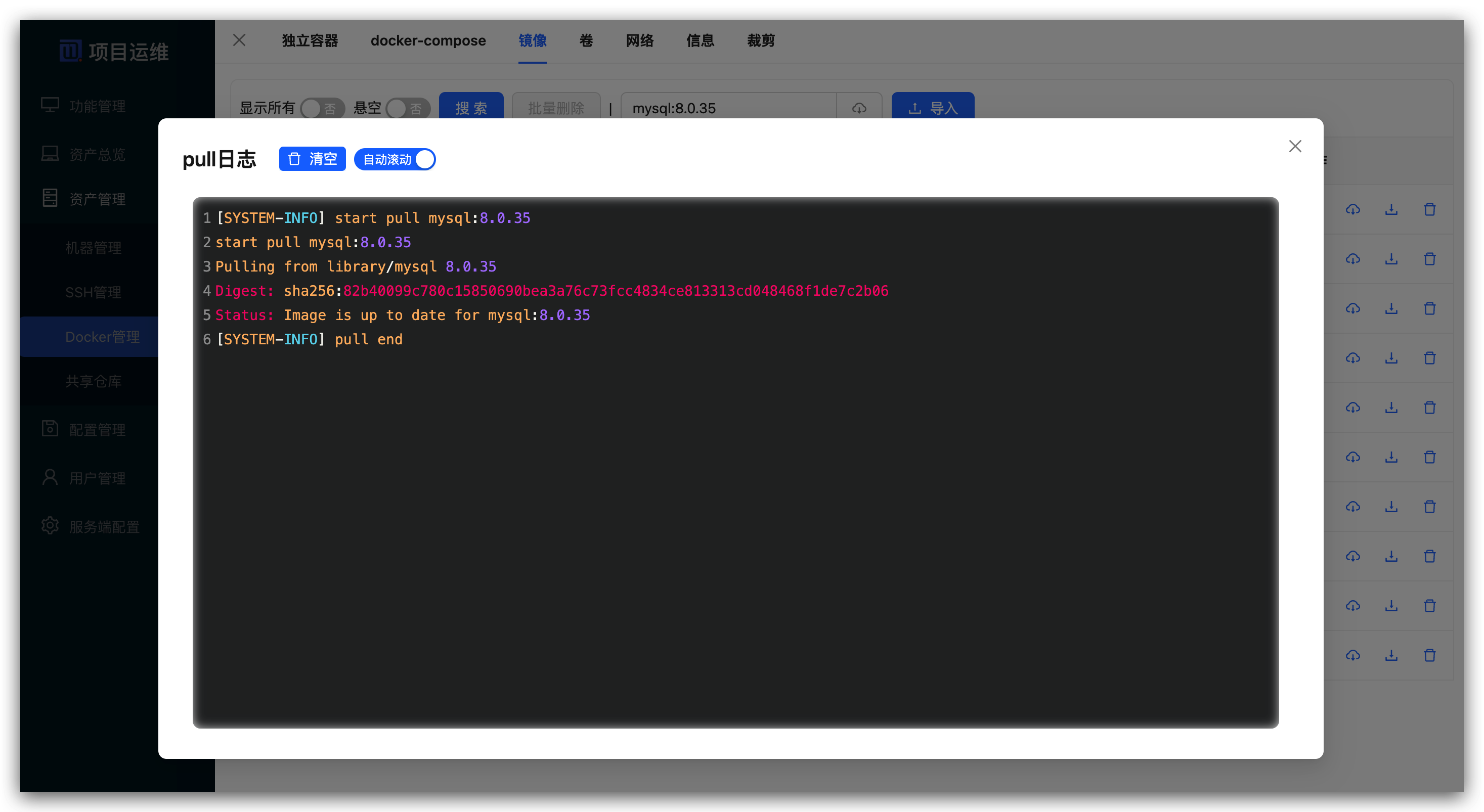The height and width of the screenshot is (812, 1484).
Task: Click the 导入 import button
Action: pos(933,108)
